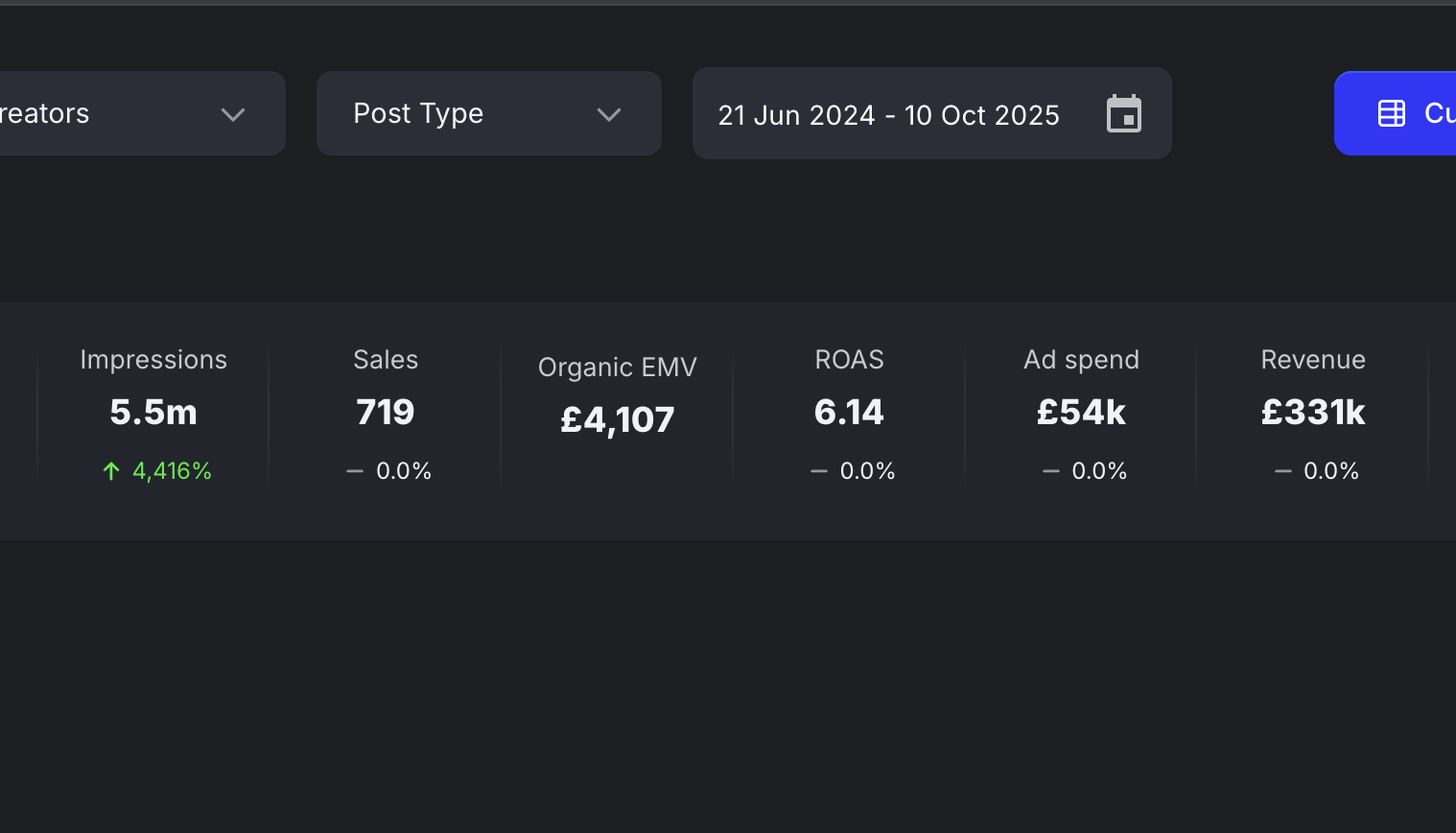Click the dash indicator under Sales
This screenshot has width=1456, height=833.
[355, 471]
